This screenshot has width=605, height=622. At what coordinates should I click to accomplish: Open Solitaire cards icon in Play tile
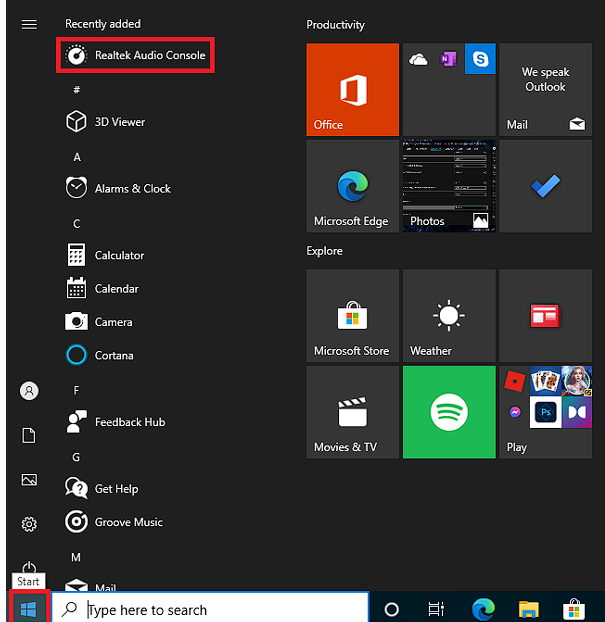pyautogui.click(x=545, y=381)
